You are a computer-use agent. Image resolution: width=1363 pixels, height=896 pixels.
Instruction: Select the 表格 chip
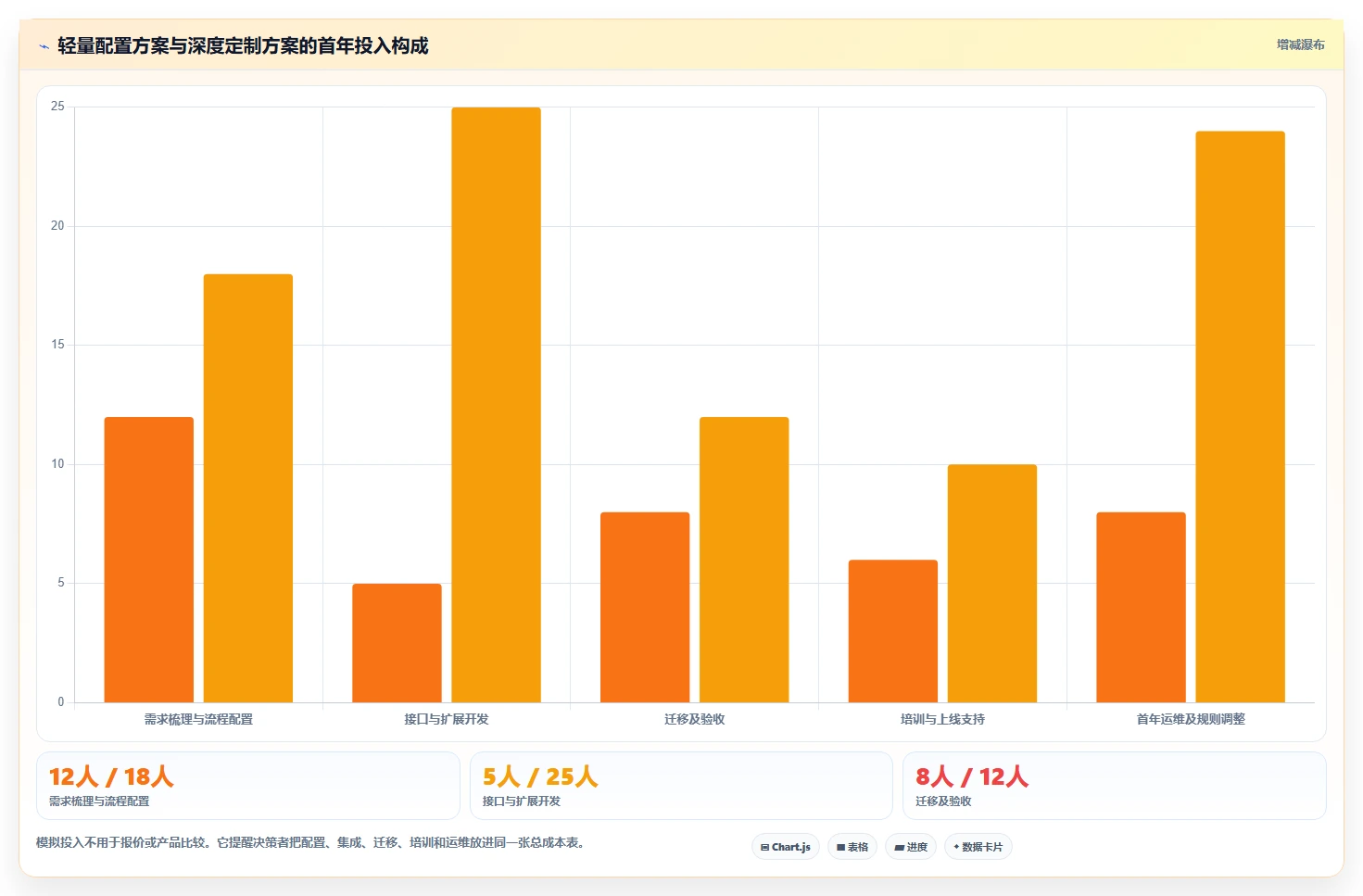(x=852, y=847)
